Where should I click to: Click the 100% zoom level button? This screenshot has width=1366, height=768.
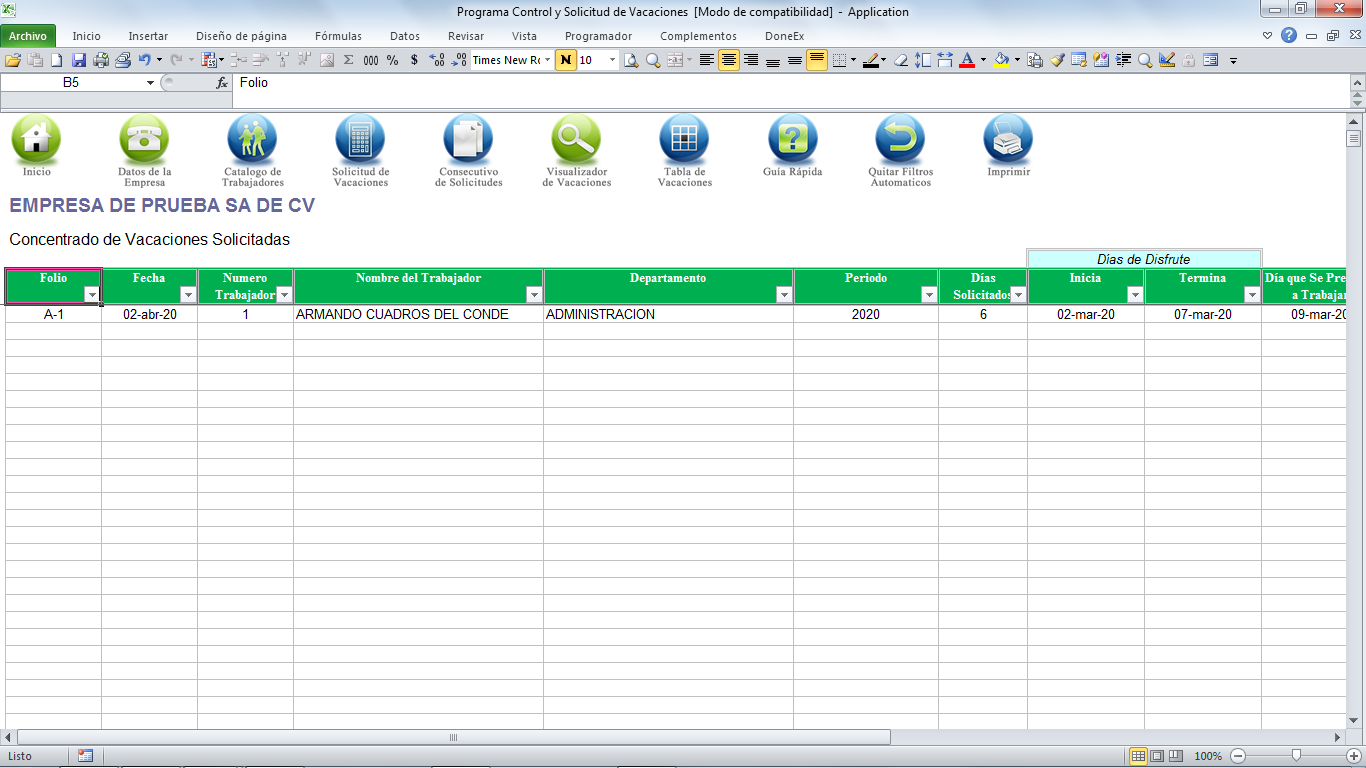[x=1208, y=756]
